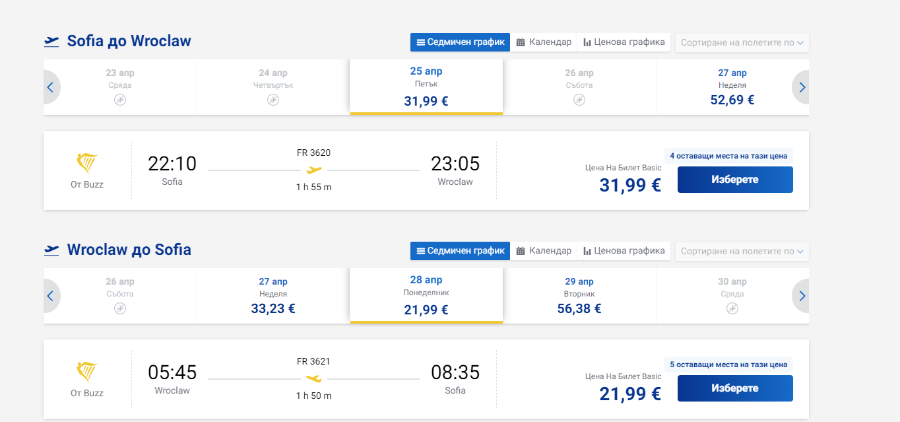Switch outbound view to Ценова графика
Screen dimensions: 900x422
point(624,42)
